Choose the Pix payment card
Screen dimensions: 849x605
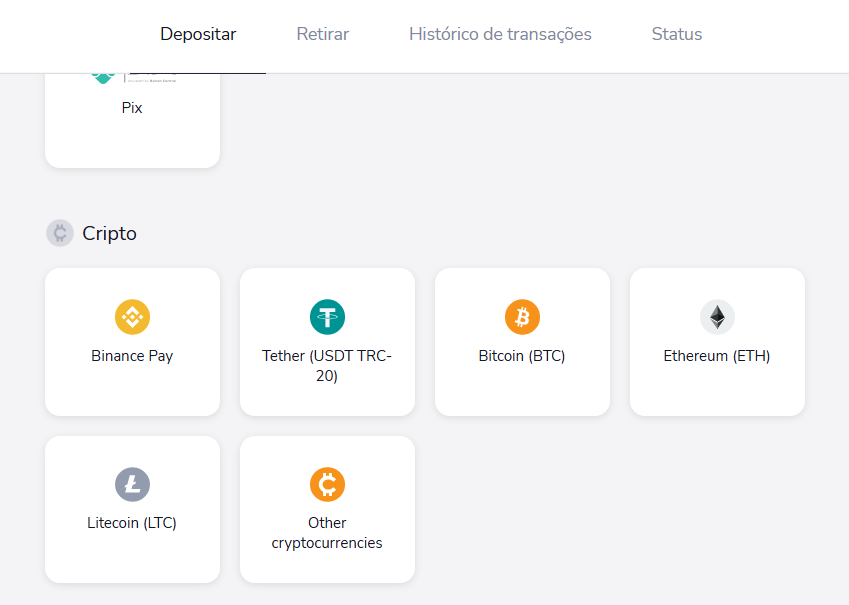click(x=132, y=120)
